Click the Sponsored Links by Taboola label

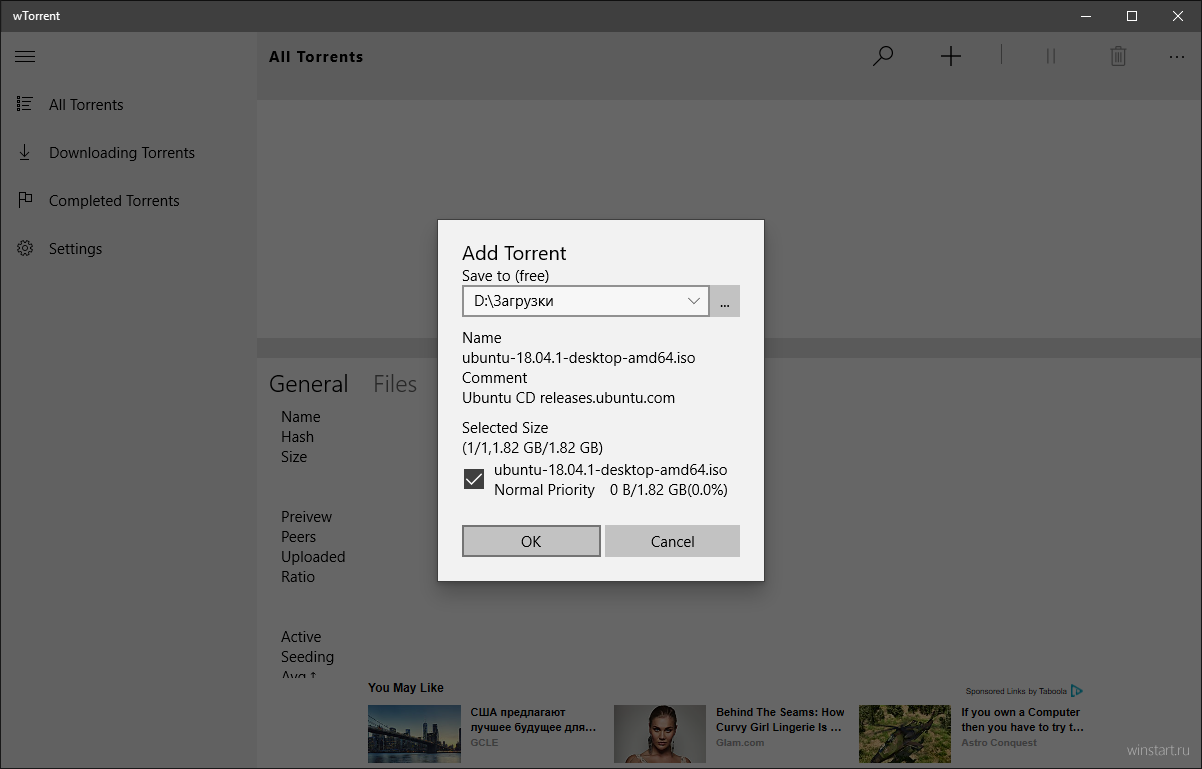click(x=1016, y=691)
